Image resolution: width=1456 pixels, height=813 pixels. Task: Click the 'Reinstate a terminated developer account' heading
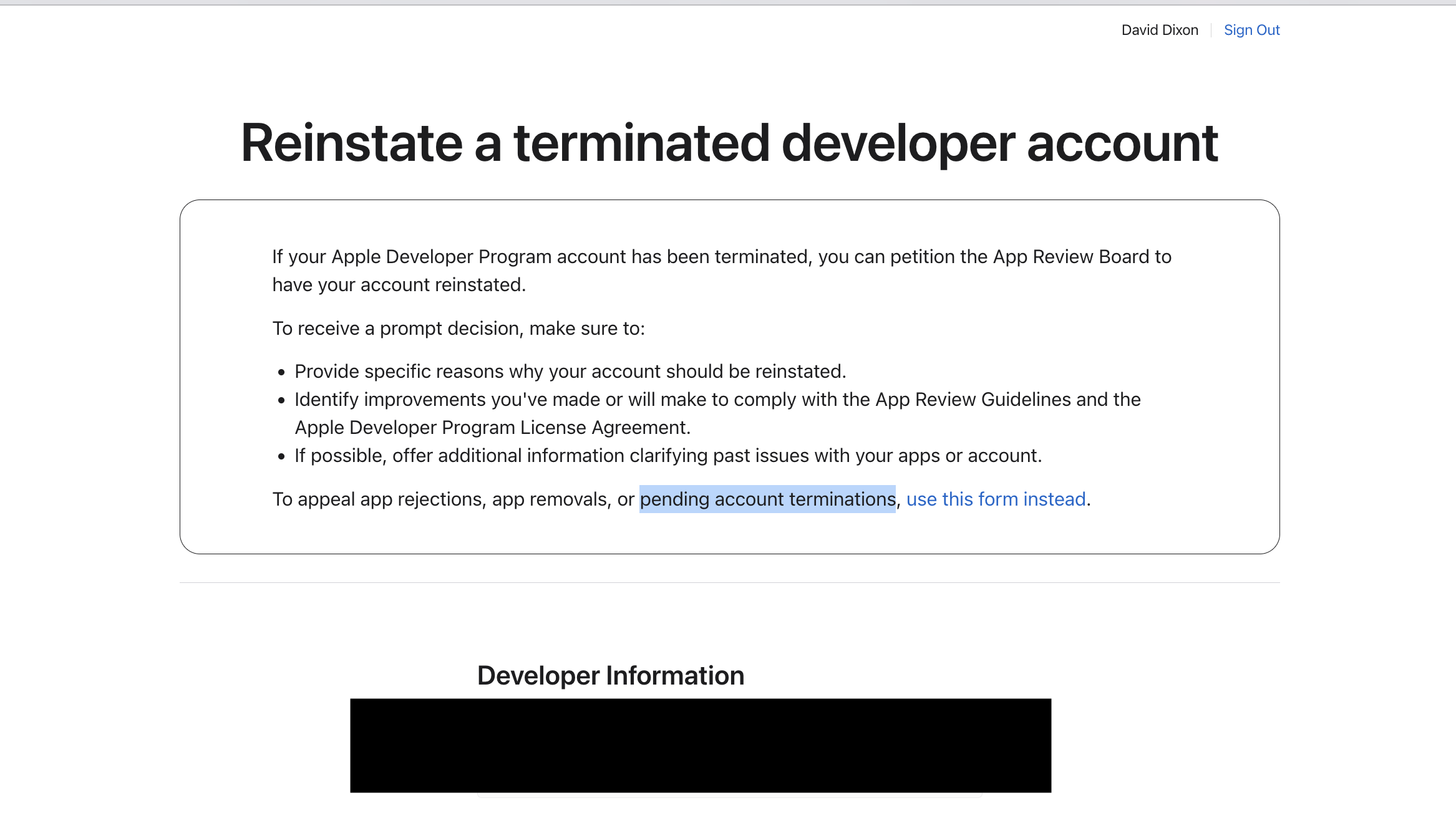pyautogui.click(x=729, y=143)
